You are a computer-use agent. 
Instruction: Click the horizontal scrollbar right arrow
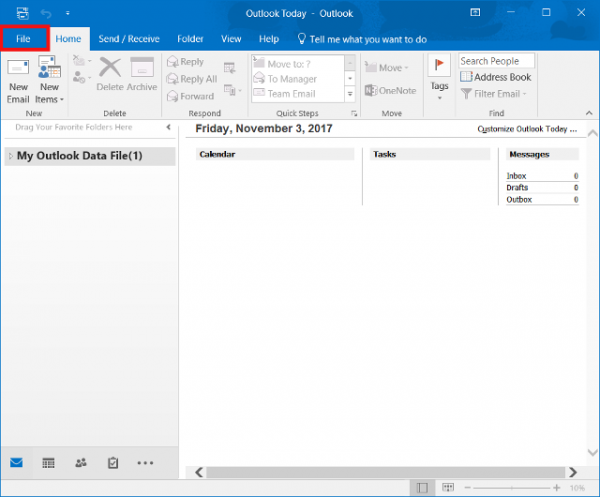click(x=573, y=472)
